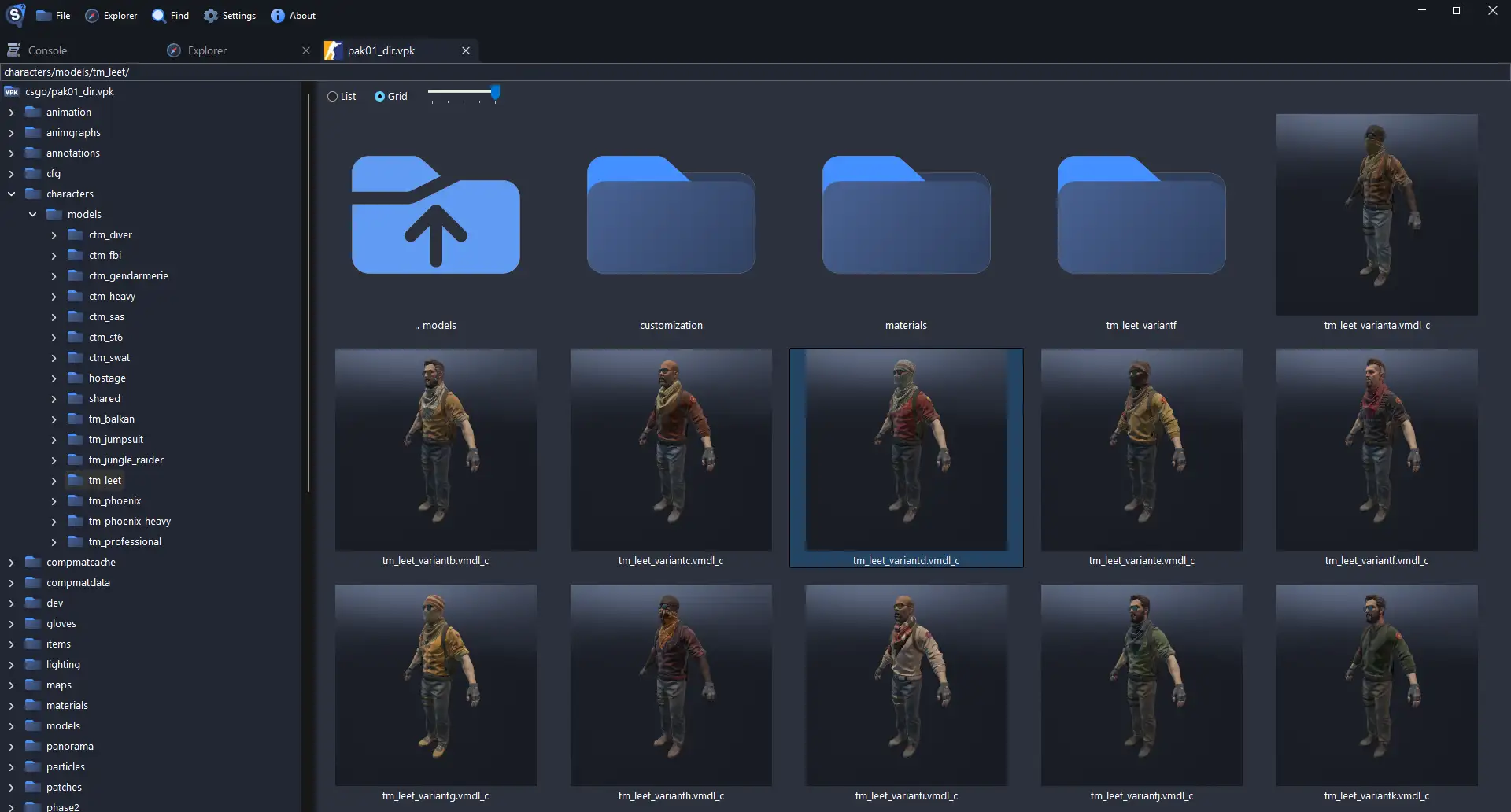1511x812 pixels.
Task: Click the path field characters/models/tm_leet/
Action: coord(755,72)
